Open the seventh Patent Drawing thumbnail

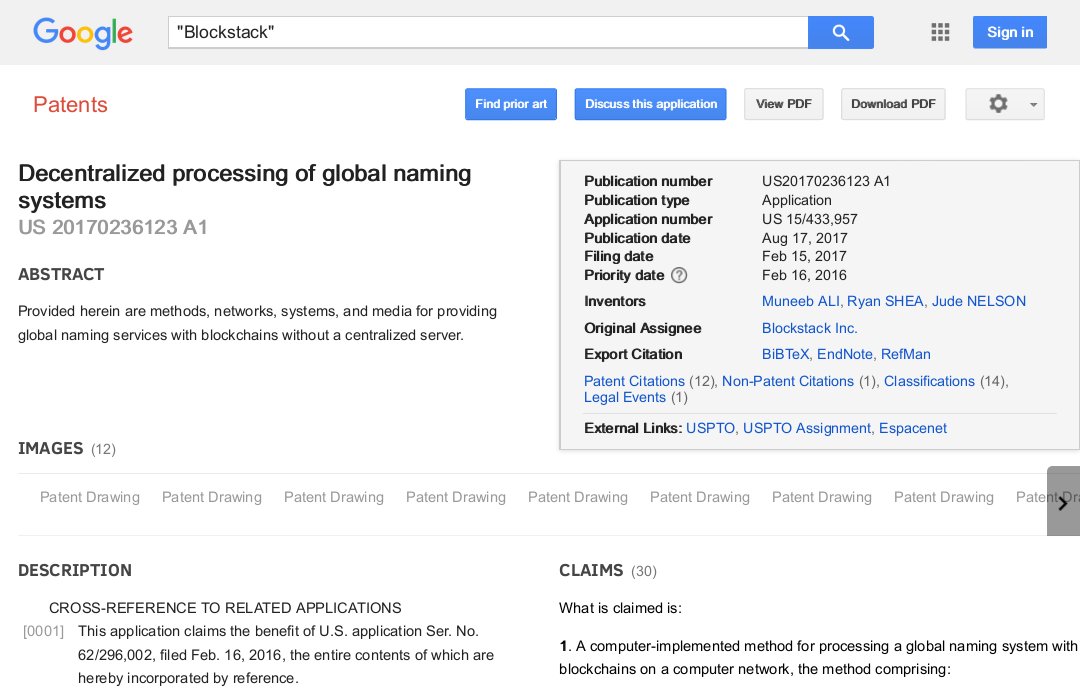tap(821, 497)
